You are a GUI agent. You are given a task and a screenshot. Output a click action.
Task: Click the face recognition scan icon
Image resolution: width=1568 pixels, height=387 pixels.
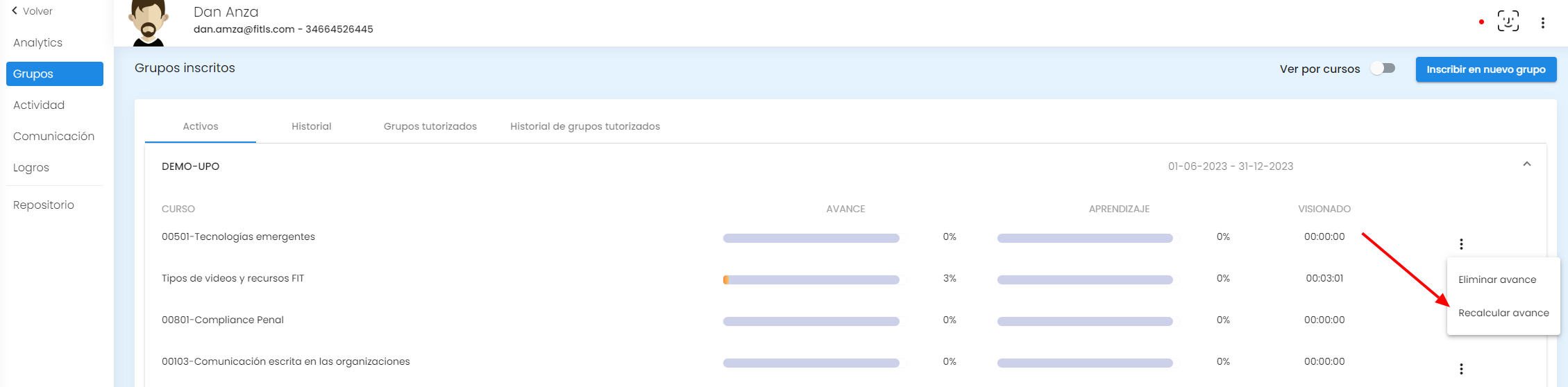[x=1508, y=21]
